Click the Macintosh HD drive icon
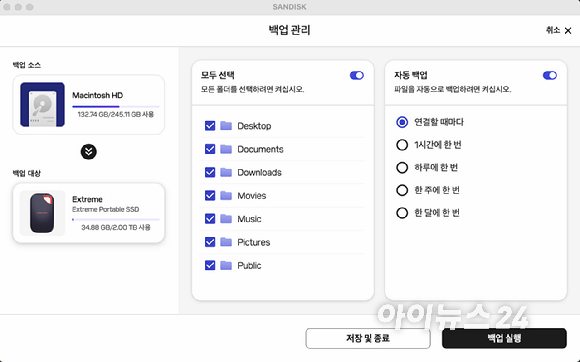Viewport: 580px width, 362px height. 42,105
